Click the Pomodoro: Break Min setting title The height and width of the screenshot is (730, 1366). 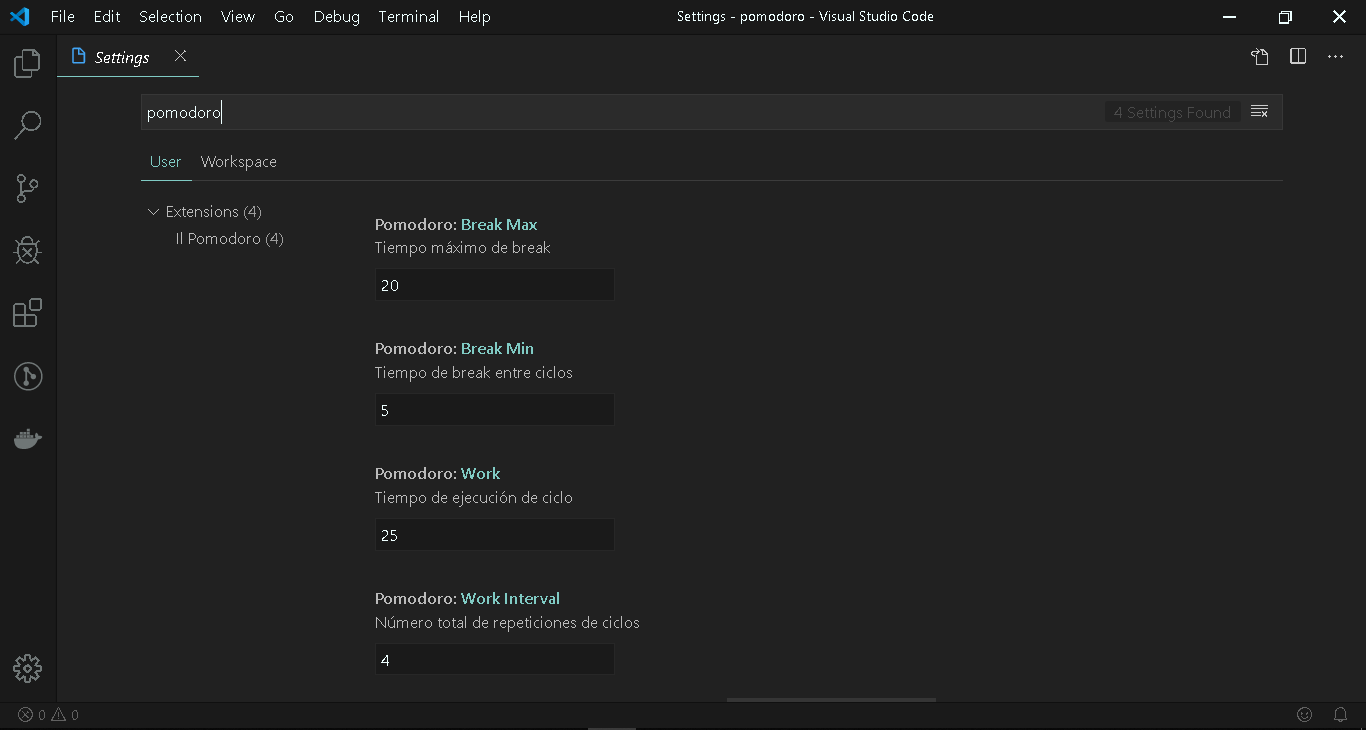(x=454, y=348)
